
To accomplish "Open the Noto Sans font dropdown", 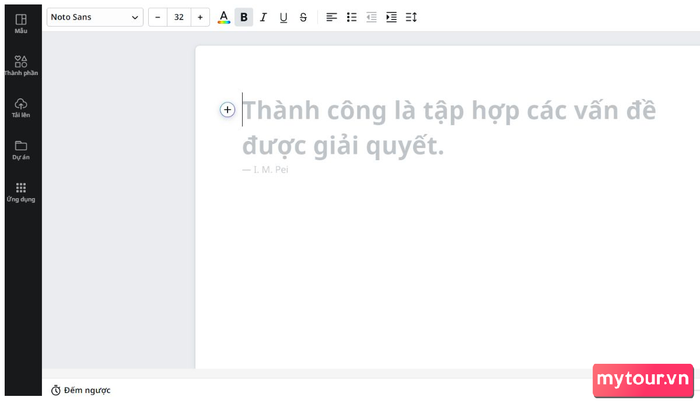I will pyautogui.click(x=95, y=17).
